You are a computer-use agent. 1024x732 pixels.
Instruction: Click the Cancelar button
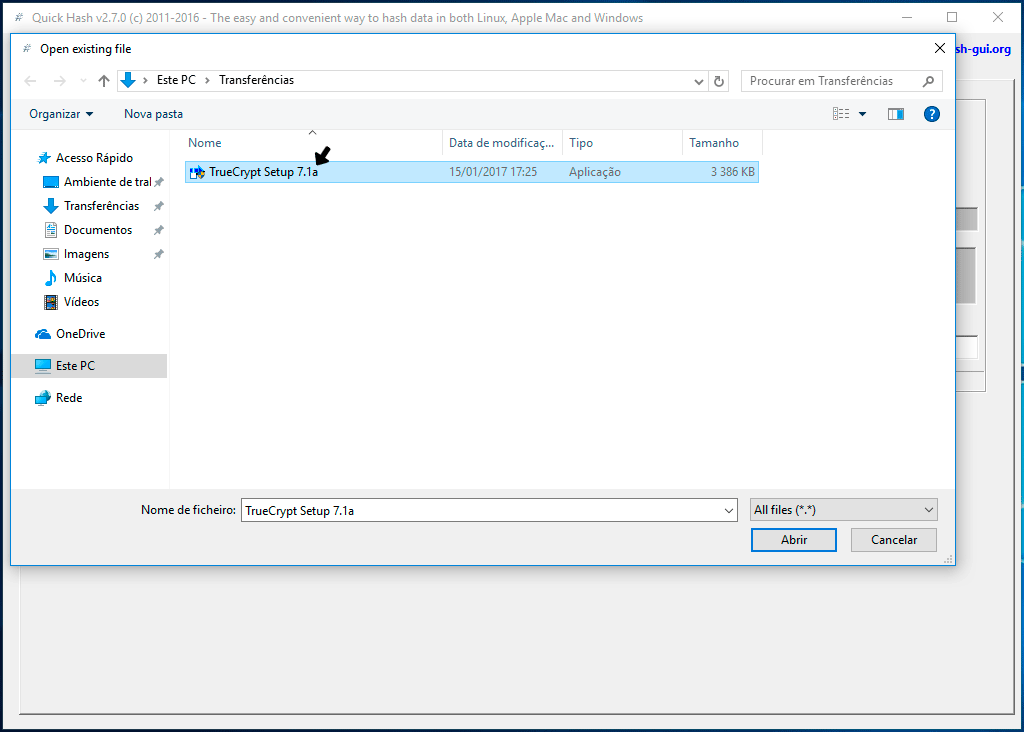[x=893, y=540]
